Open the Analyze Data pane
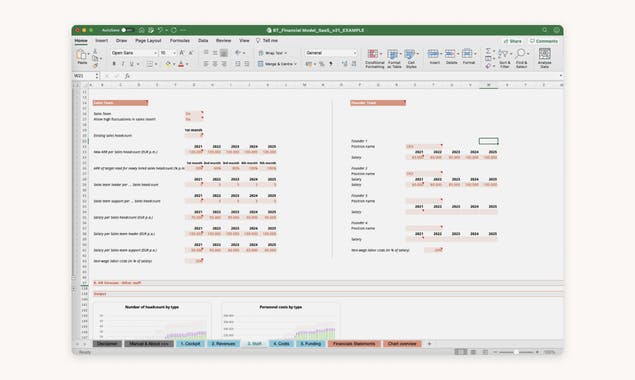The height and width of the screenshot is (380, 635). [x=545, y=58]
